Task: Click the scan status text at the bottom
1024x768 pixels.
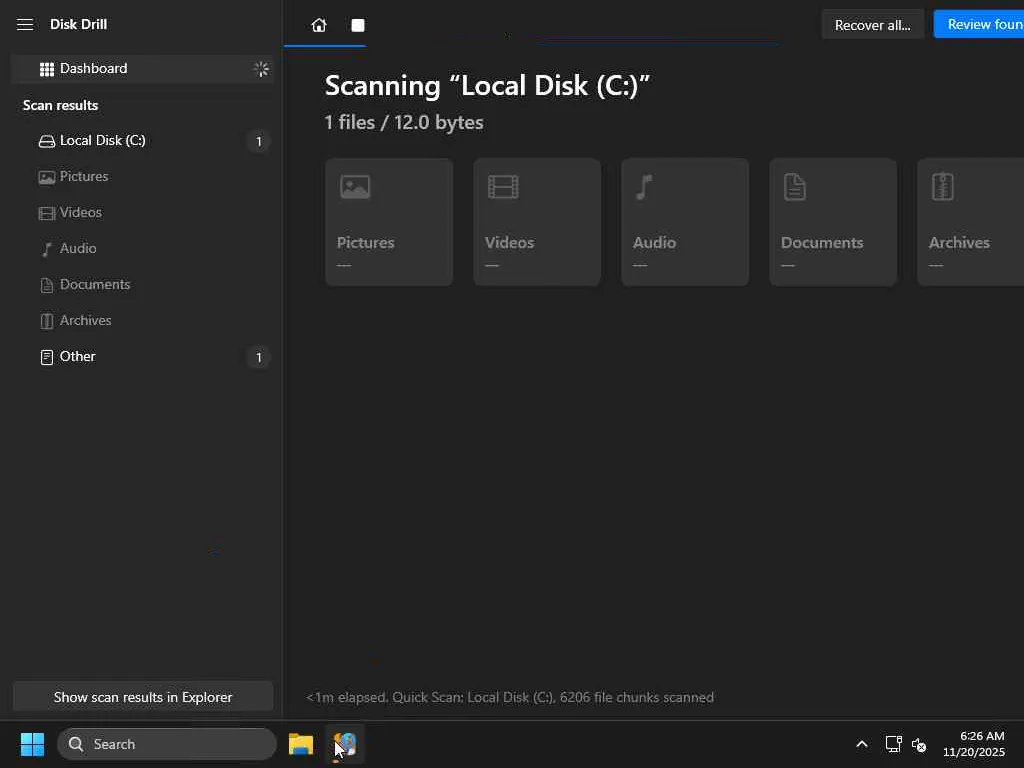Action: pyautogui.click(x=510, y=697)
